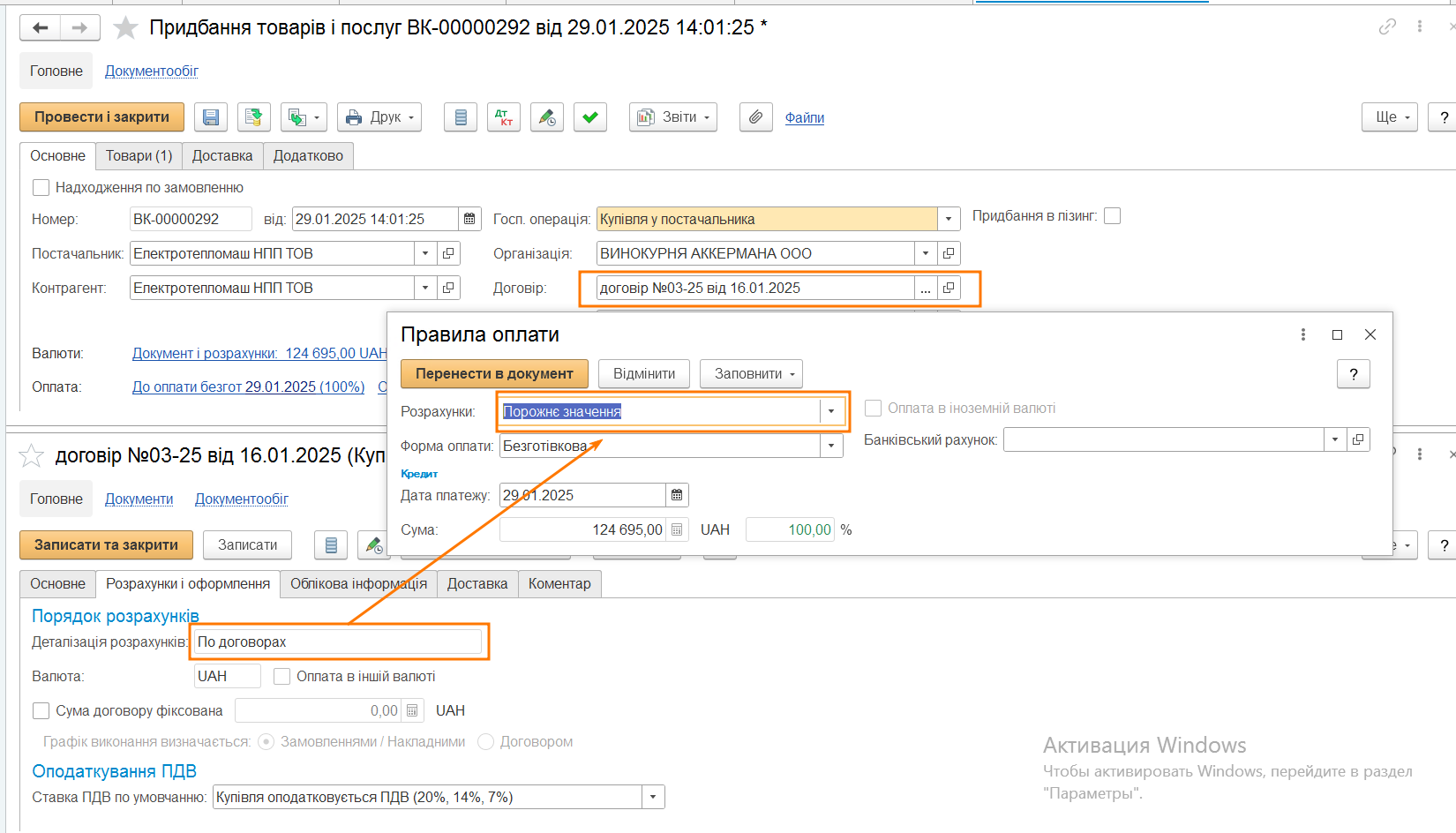
Task: Click Провести і закрити button
Action: [x=101, y=116]
